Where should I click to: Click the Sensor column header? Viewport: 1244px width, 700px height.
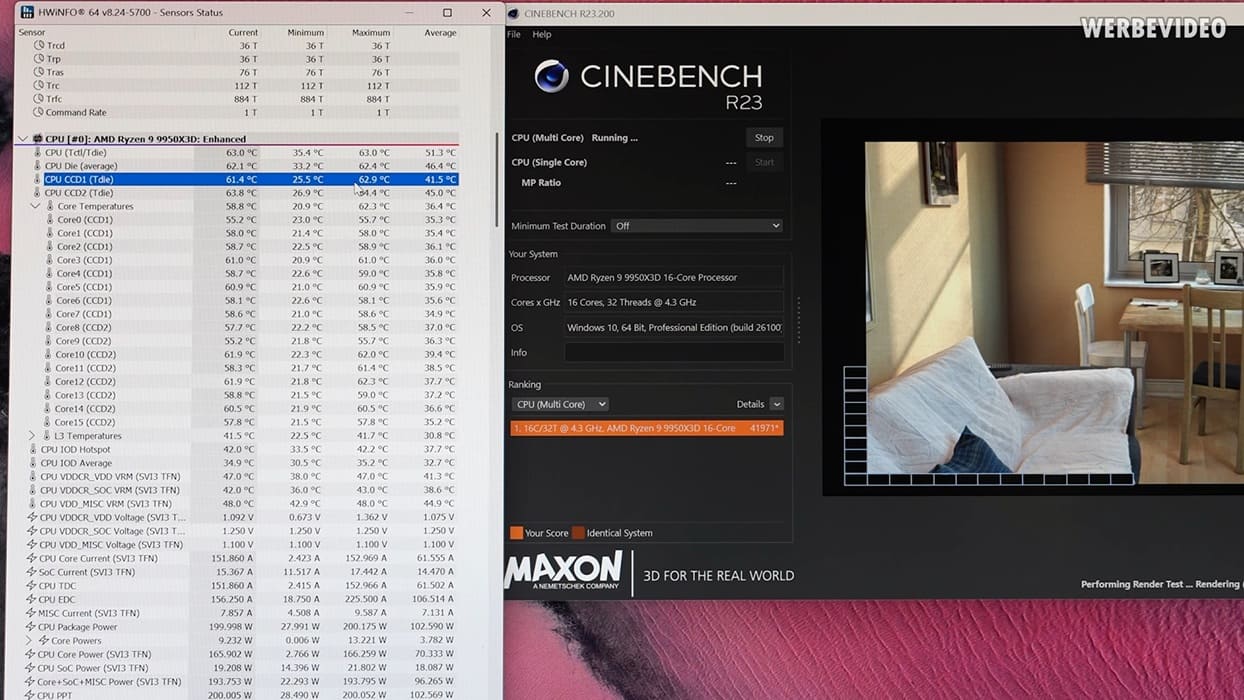(31, 33)
